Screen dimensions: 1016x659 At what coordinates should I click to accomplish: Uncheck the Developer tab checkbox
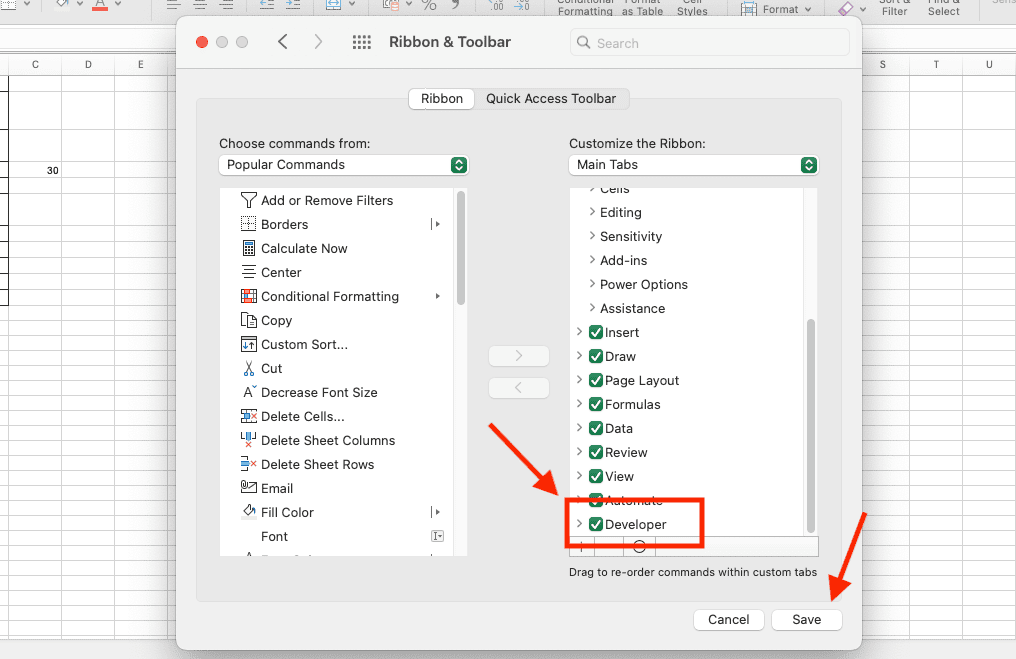point(596,524)
